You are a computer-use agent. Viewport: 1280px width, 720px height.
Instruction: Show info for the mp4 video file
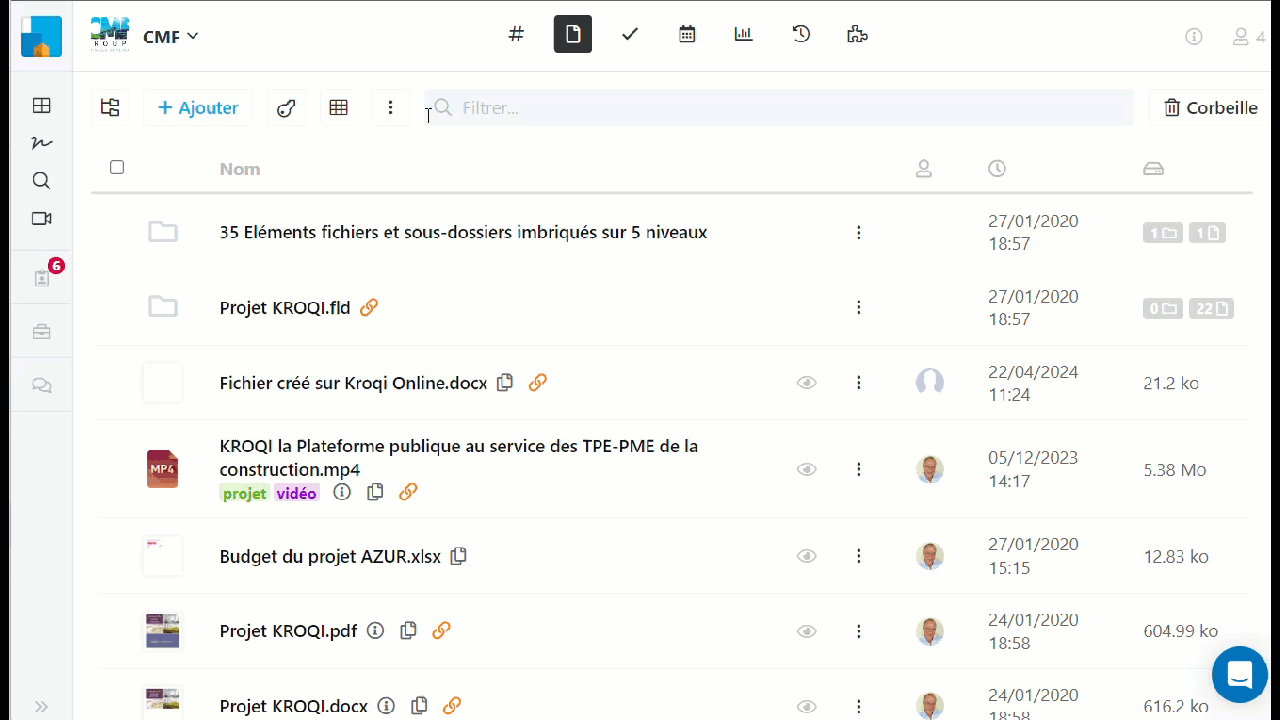tap(342, 492)
